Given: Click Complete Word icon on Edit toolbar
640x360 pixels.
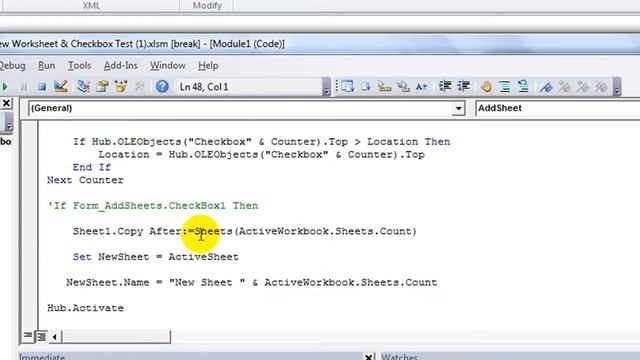Looking at the screenshot, I should point(422,87).
